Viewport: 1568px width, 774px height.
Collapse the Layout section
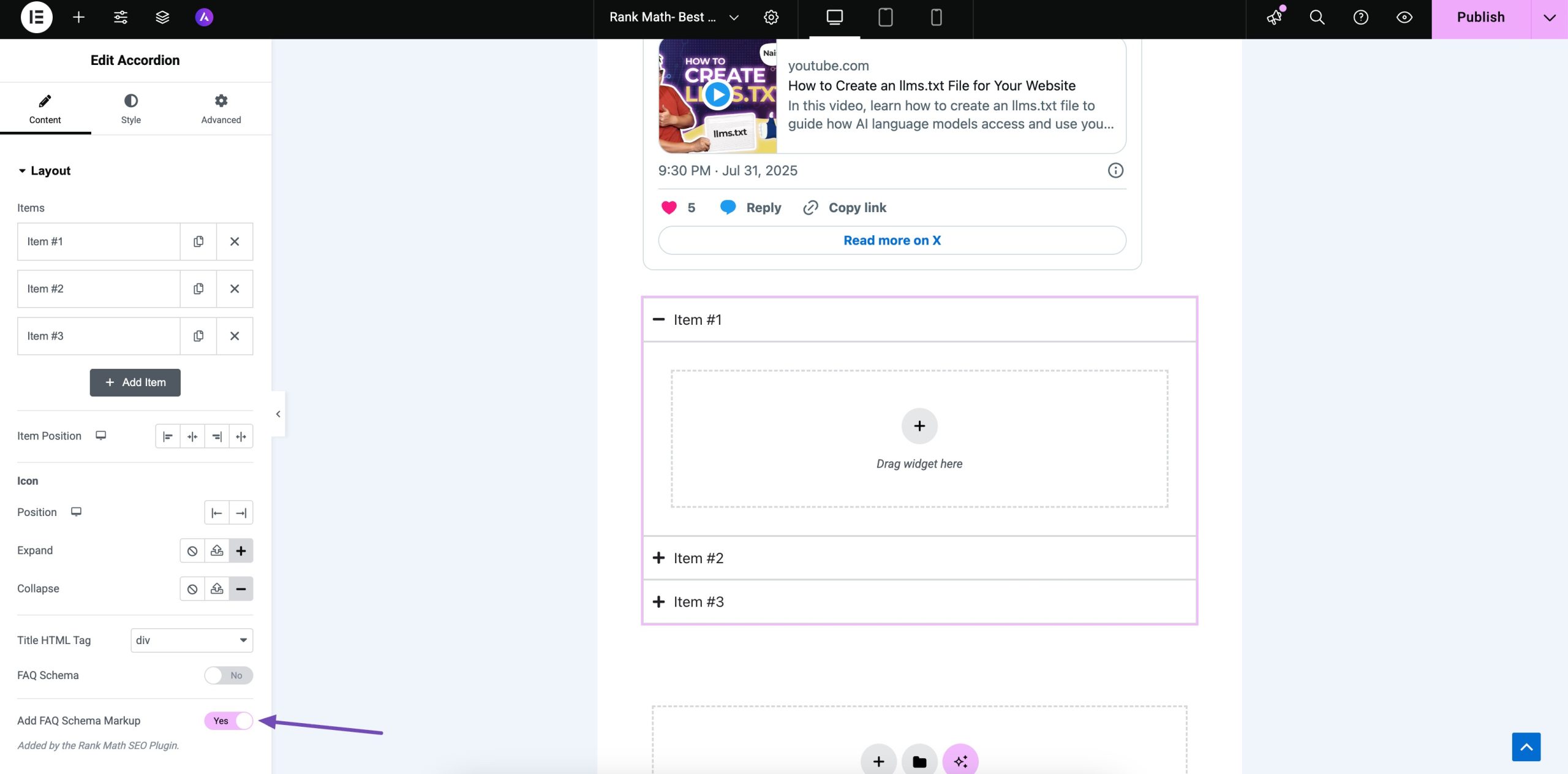coord(44,170)
